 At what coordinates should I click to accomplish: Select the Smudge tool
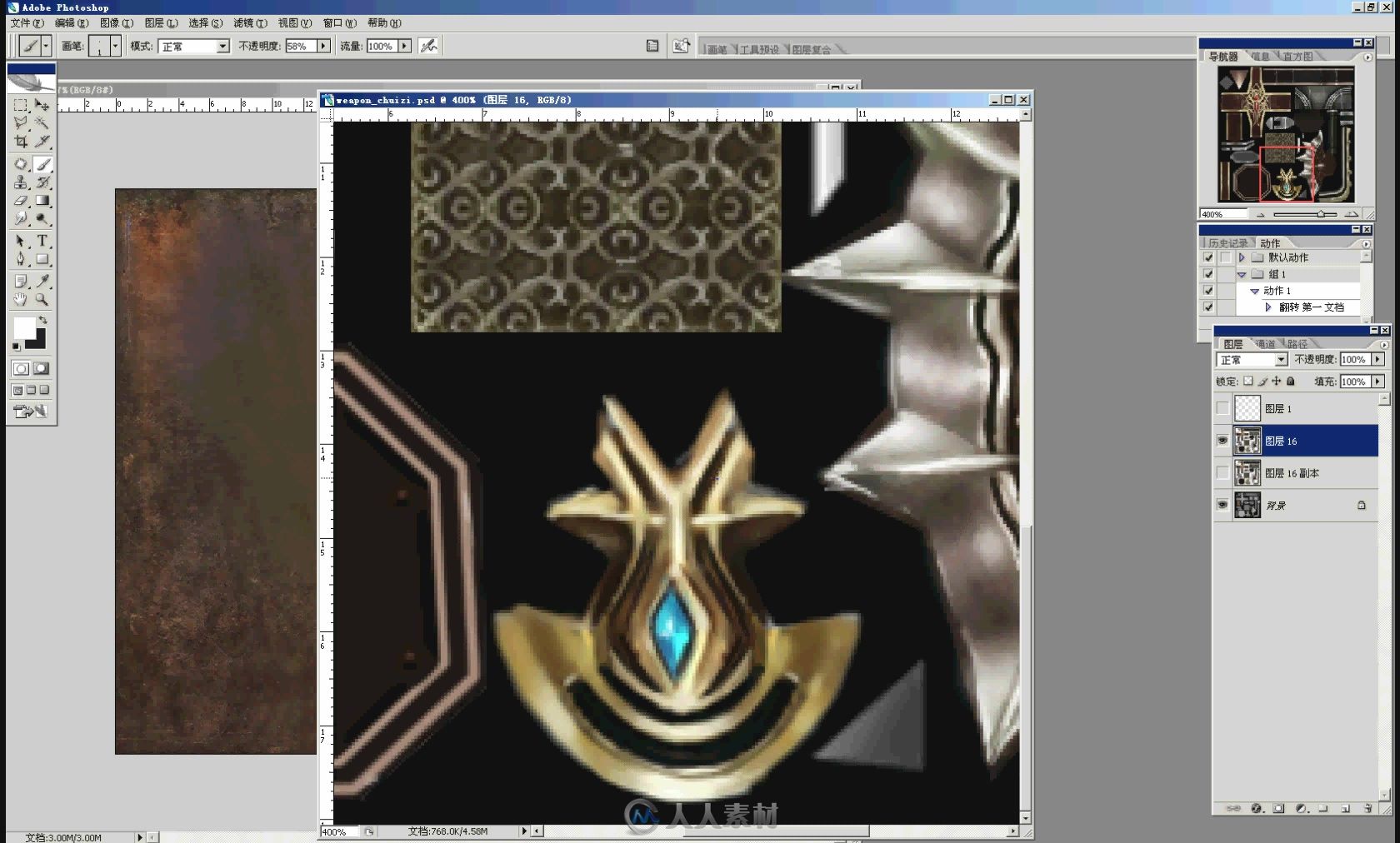coord(21,219)
